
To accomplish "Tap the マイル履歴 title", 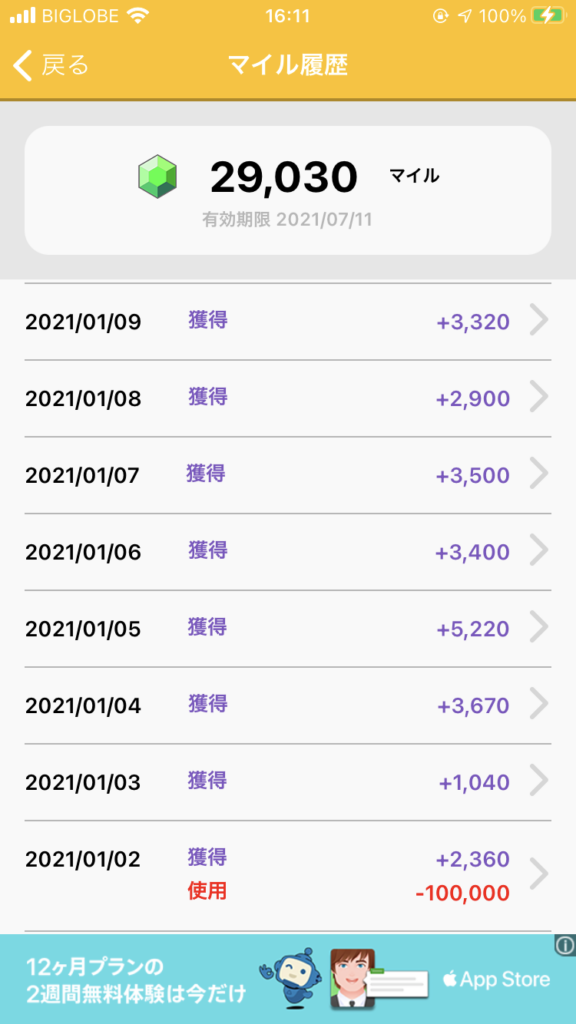I will [x=288, y=65].
